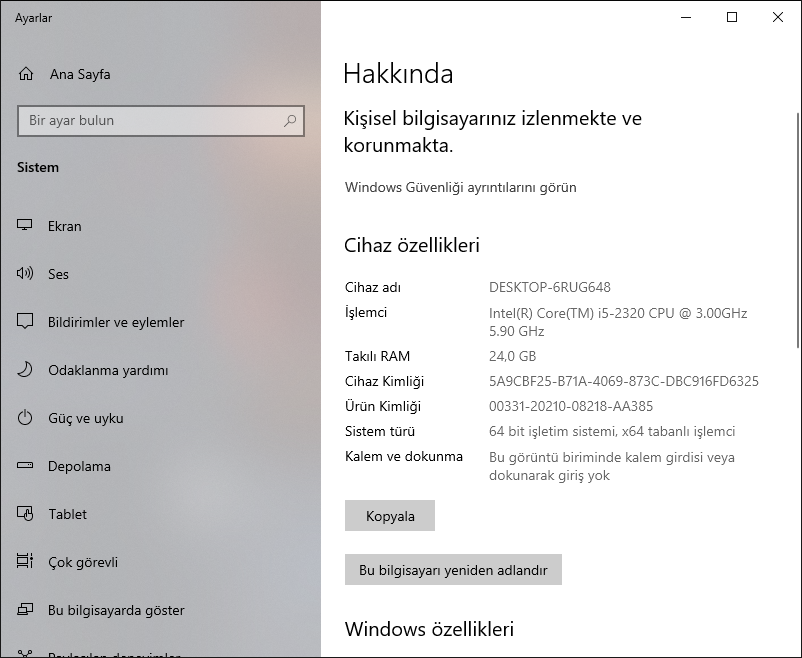Click the Ses speaker icon
Viewport: 802px width, 658px height.
(25, 273)
